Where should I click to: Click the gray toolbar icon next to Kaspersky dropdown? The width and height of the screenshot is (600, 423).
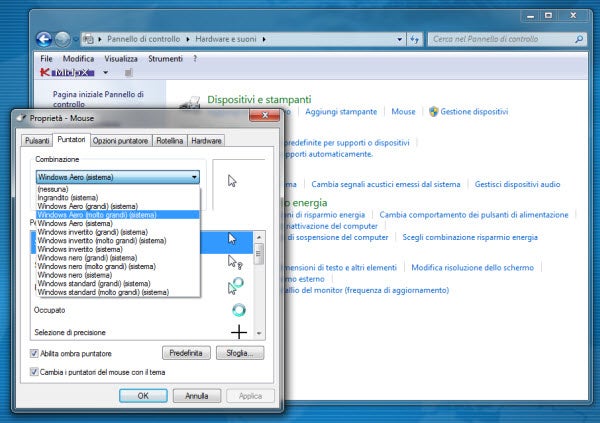tap(129, 73)
